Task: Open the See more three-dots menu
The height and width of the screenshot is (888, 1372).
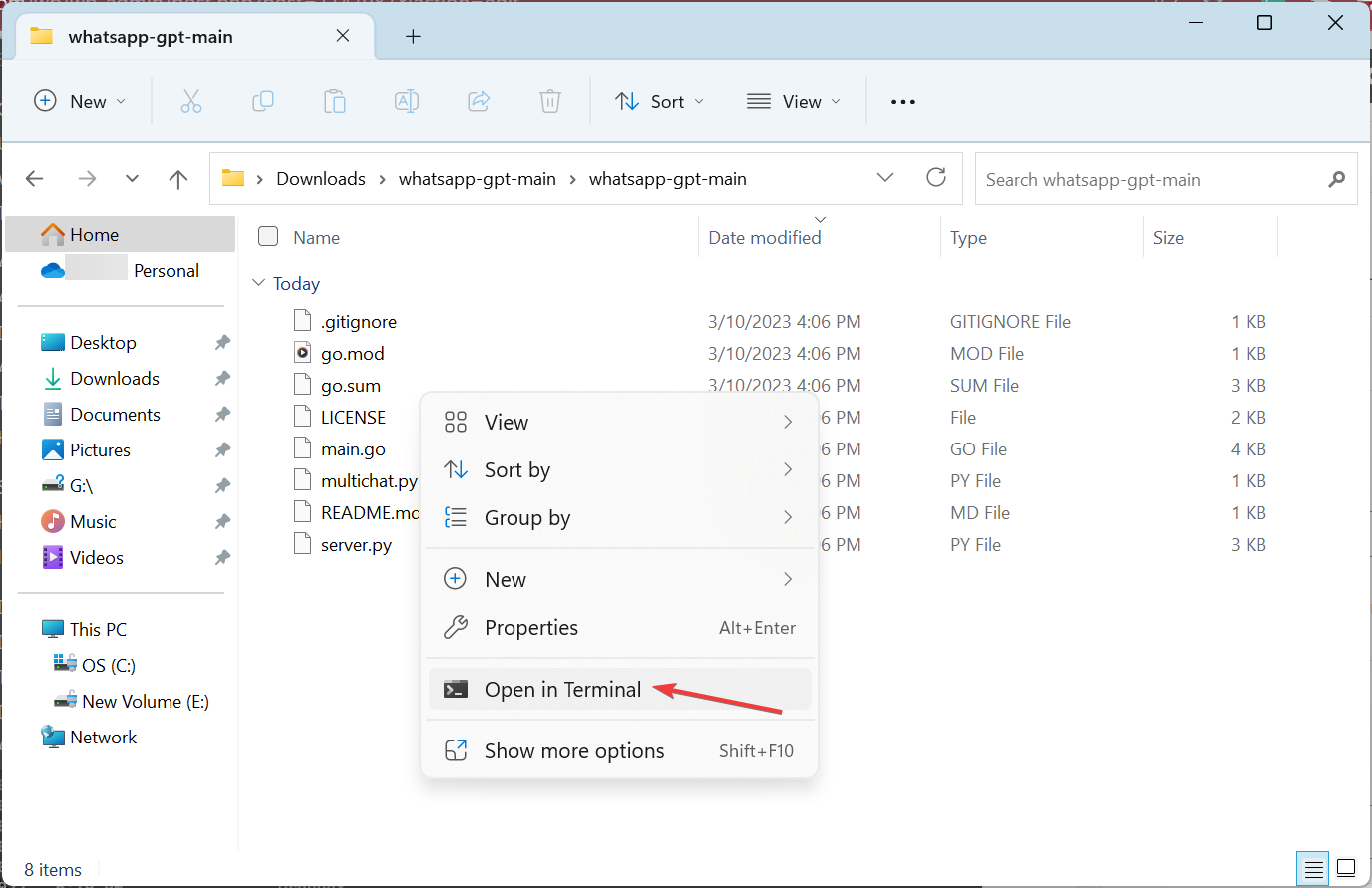Action: pos(902,102)
